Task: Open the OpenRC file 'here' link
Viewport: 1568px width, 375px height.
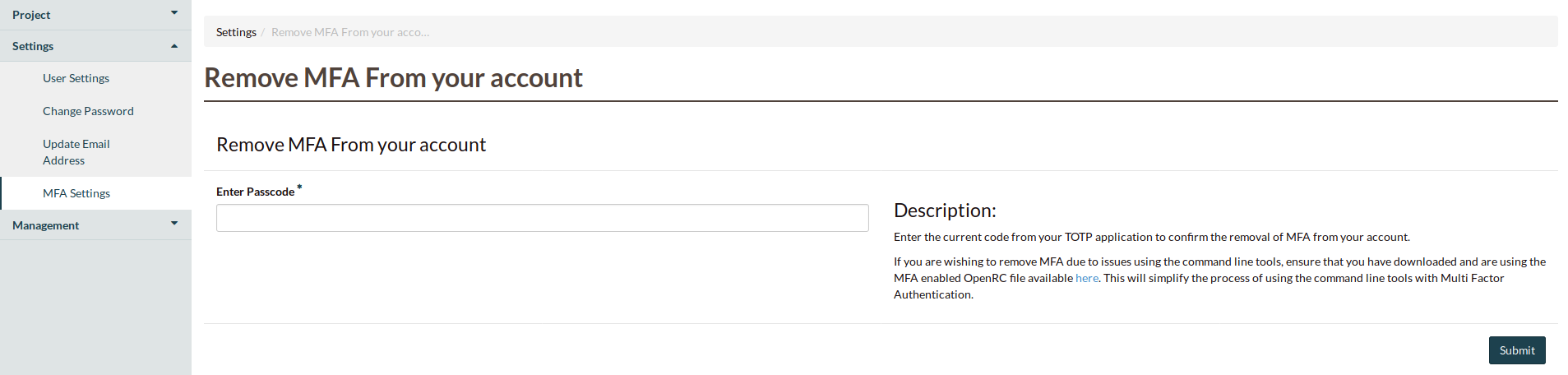Action: tap(1087, 278)
